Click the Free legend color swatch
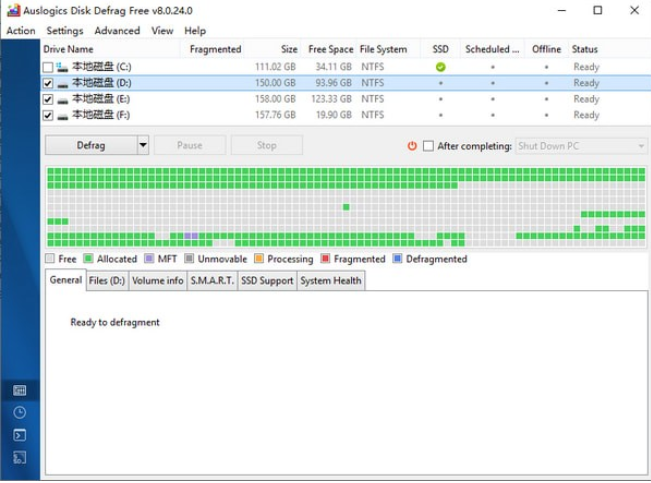 [x=50, y=259]
